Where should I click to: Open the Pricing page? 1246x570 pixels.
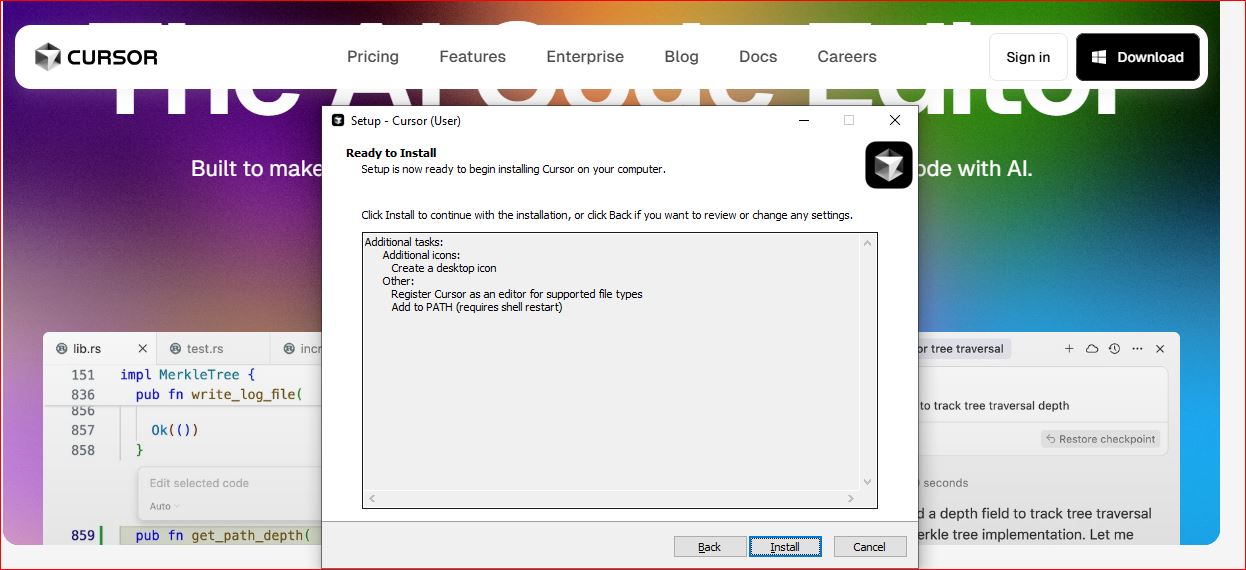coord(373,57)
